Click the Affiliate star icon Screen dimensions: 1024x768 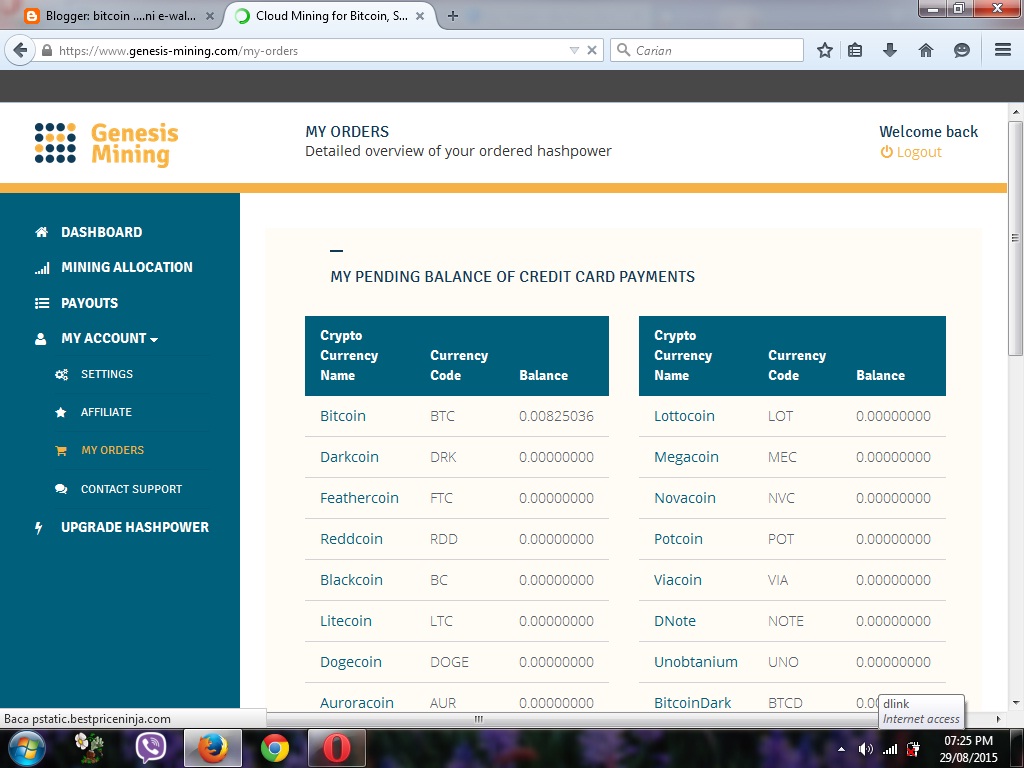61,412
